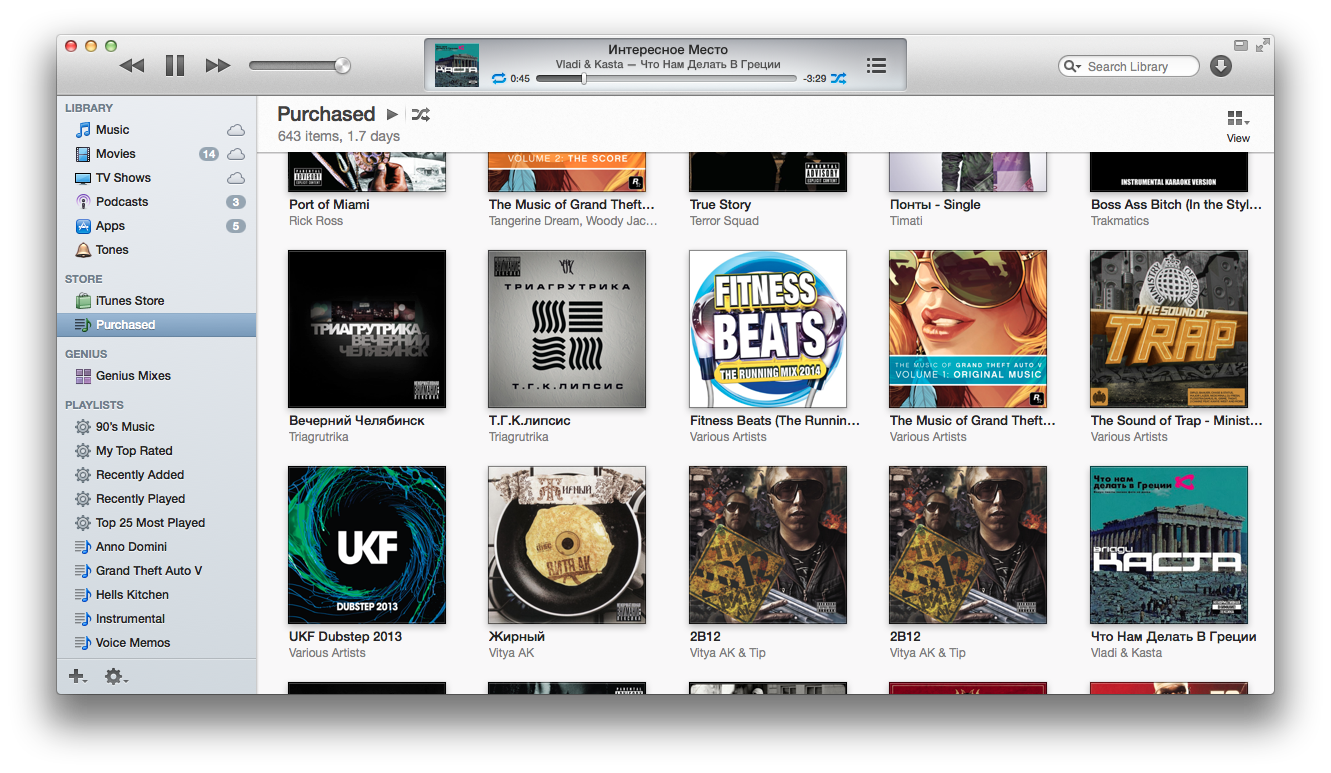Screen dimensions: 1331x773
Task: Click the Понты - Single title
Action: 935,205
